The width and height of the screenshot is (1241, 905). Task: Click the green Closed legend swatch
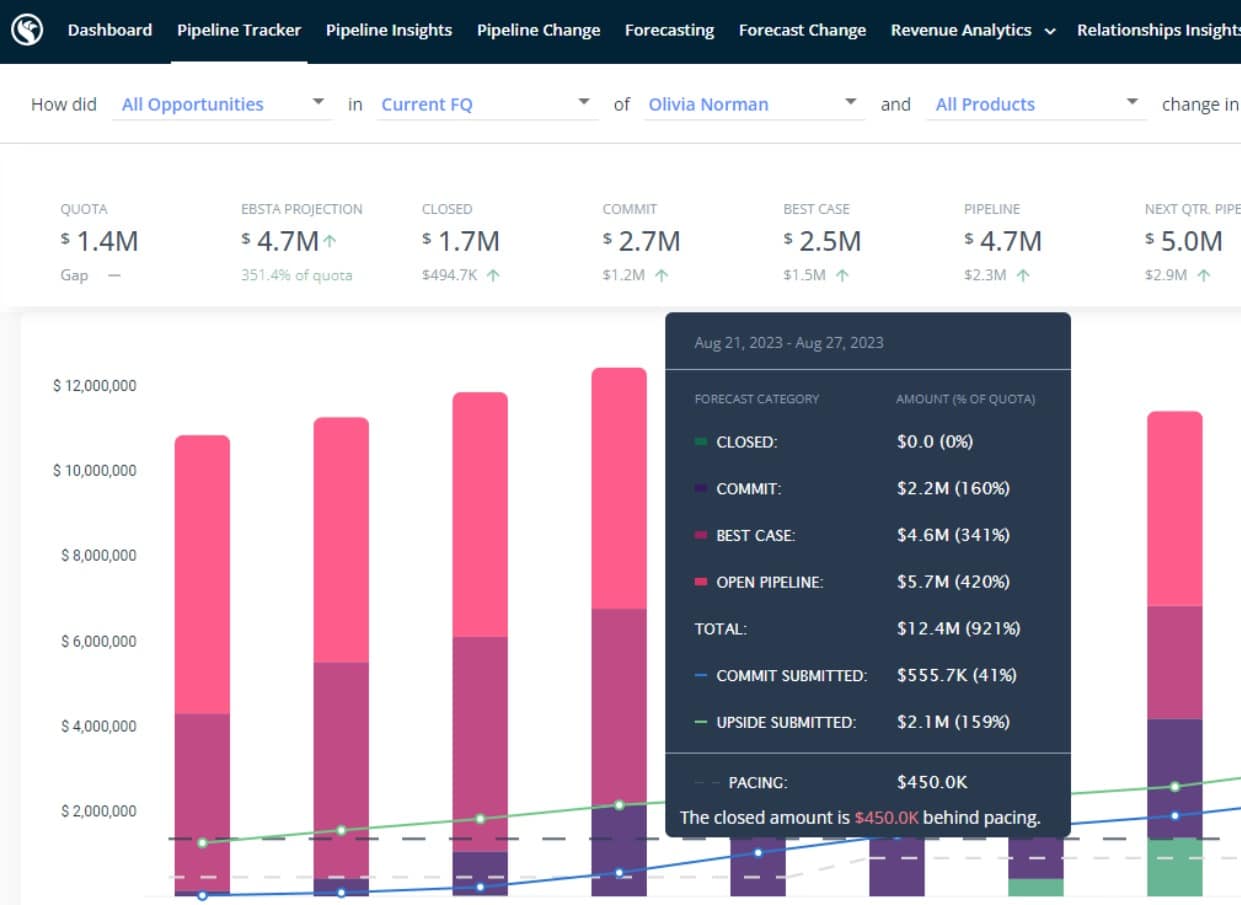[x=701, y=441]
